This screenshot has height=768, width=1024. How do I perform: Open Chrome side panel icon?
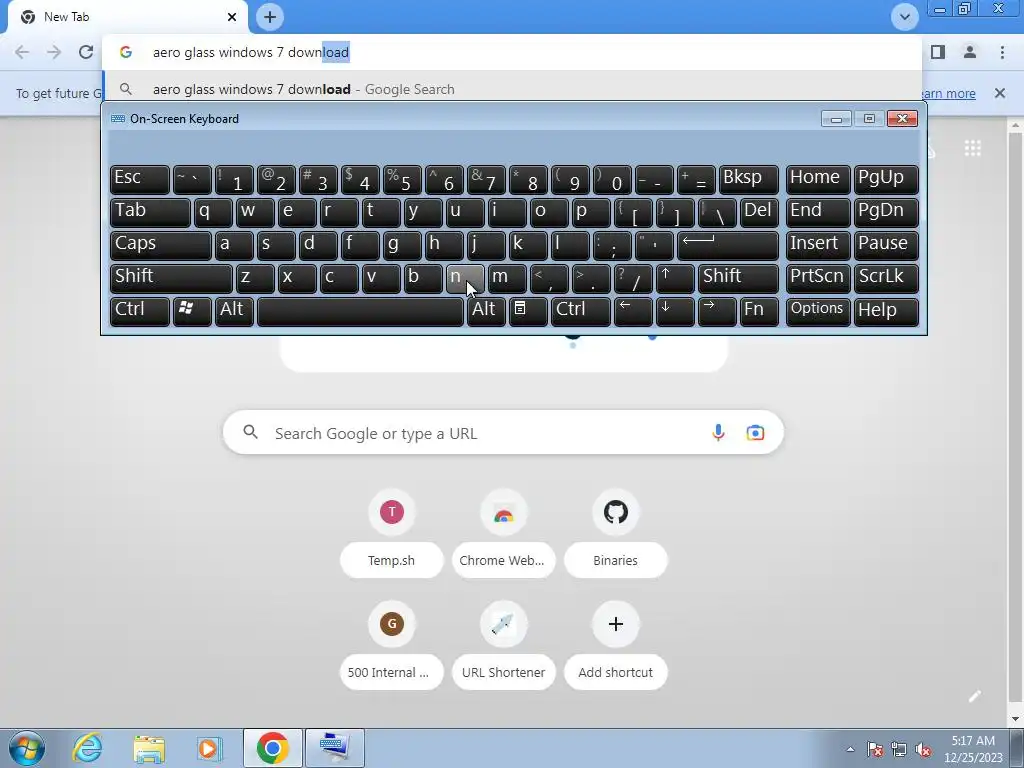[x=938, y=52]
